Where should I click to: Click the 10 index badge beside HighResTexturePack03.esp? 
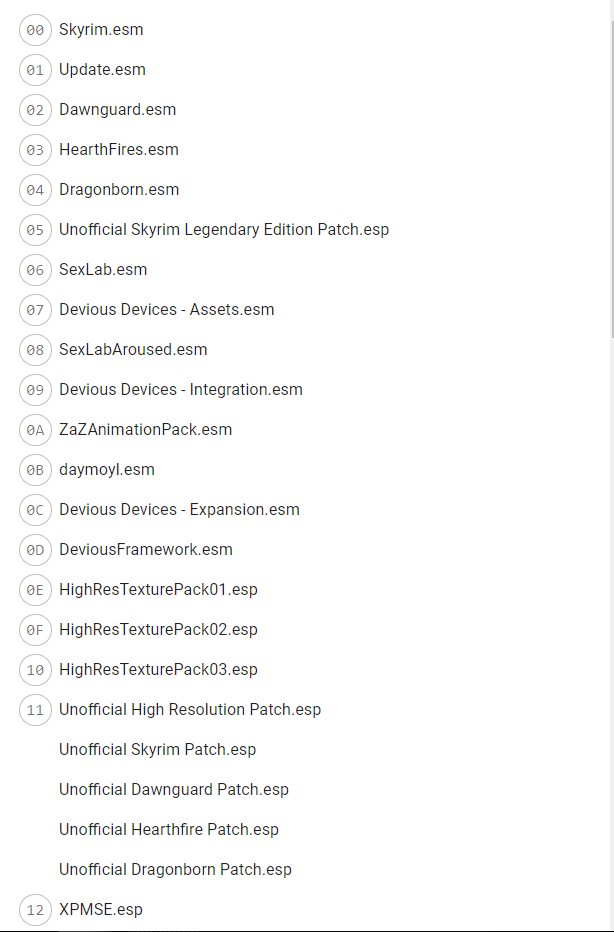pyautogui.click(x=35, y=670)
